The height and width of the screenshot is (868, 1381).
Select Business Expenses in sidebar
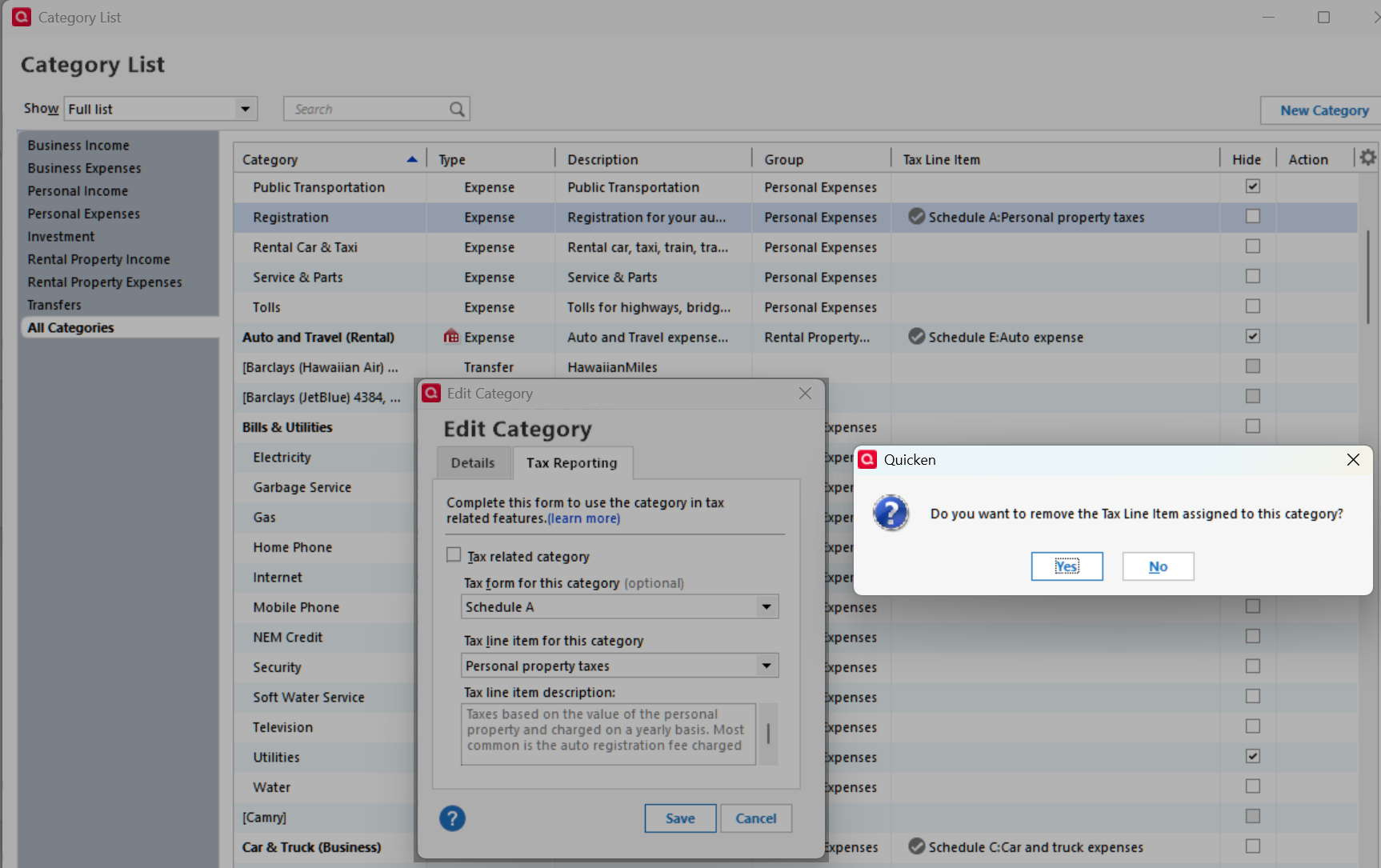point(84,168)
